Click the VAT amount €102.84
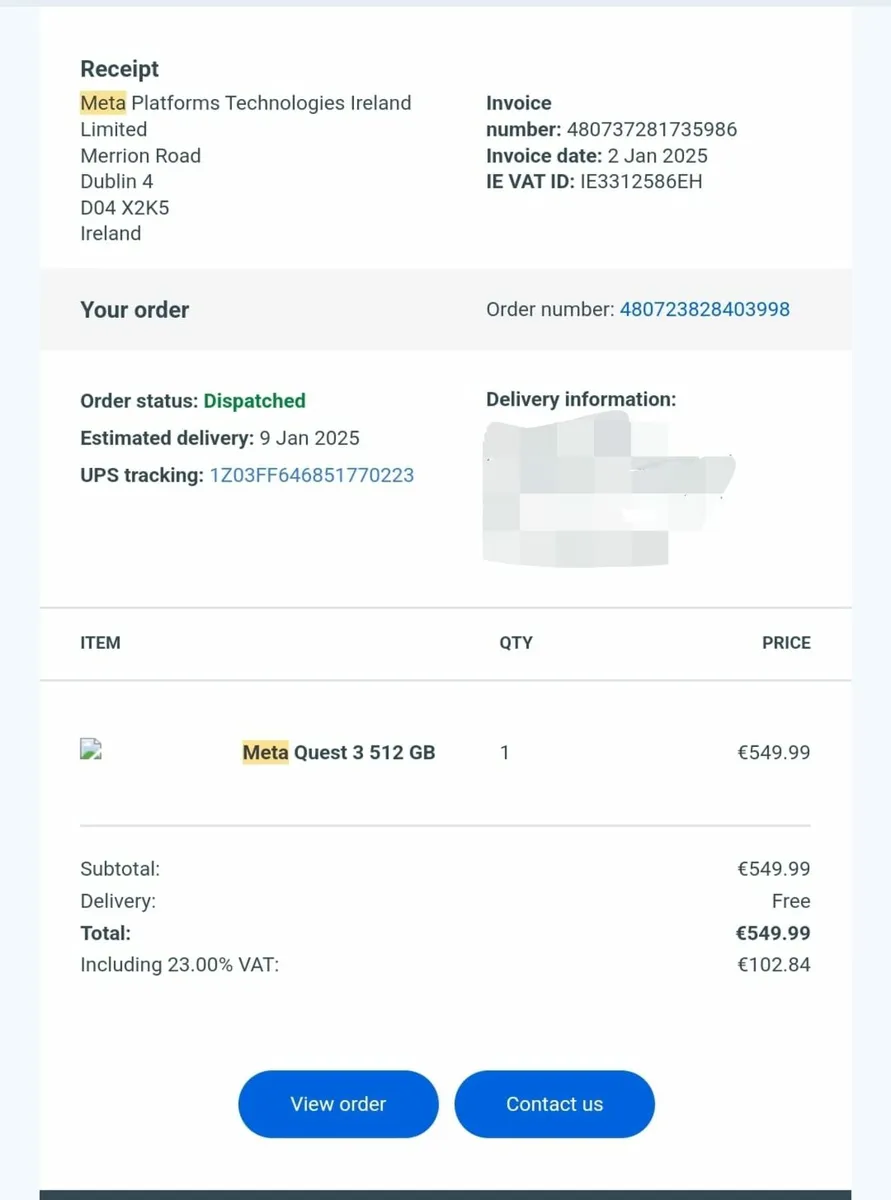891x1200 pixels. [774, 965]
